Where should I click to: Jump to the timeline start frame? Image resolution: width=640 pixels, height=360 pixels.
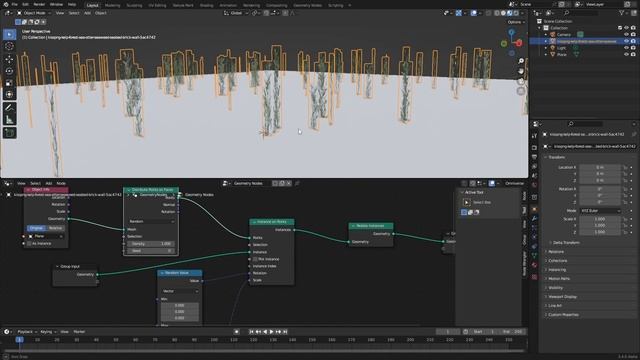pos(251,332)
